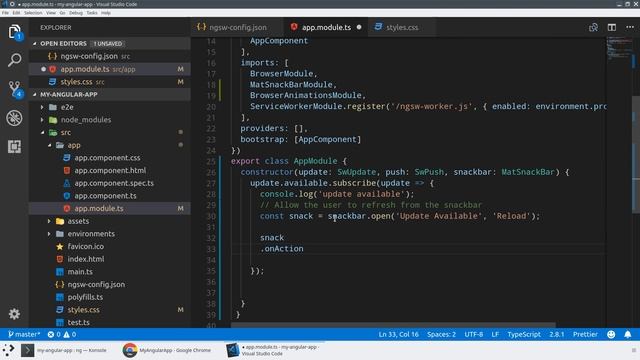Viewport: 640px width, 360px height.
Task: Open the Extensions view icon
Action: [x=14, y=147]
